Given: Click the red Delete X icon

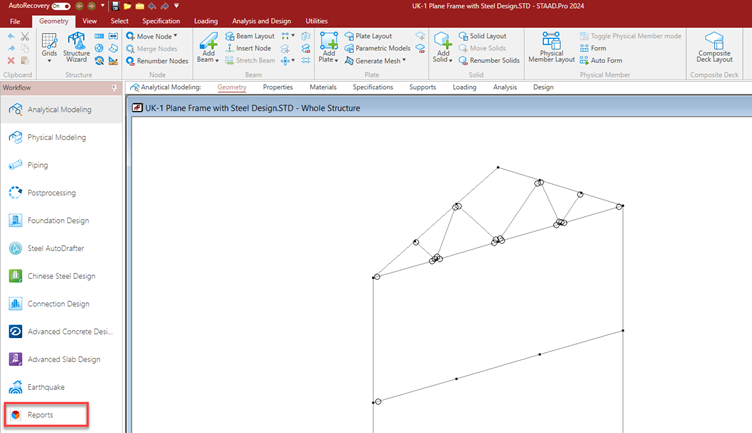Looking at the screenshot, I should pos(11,60).
